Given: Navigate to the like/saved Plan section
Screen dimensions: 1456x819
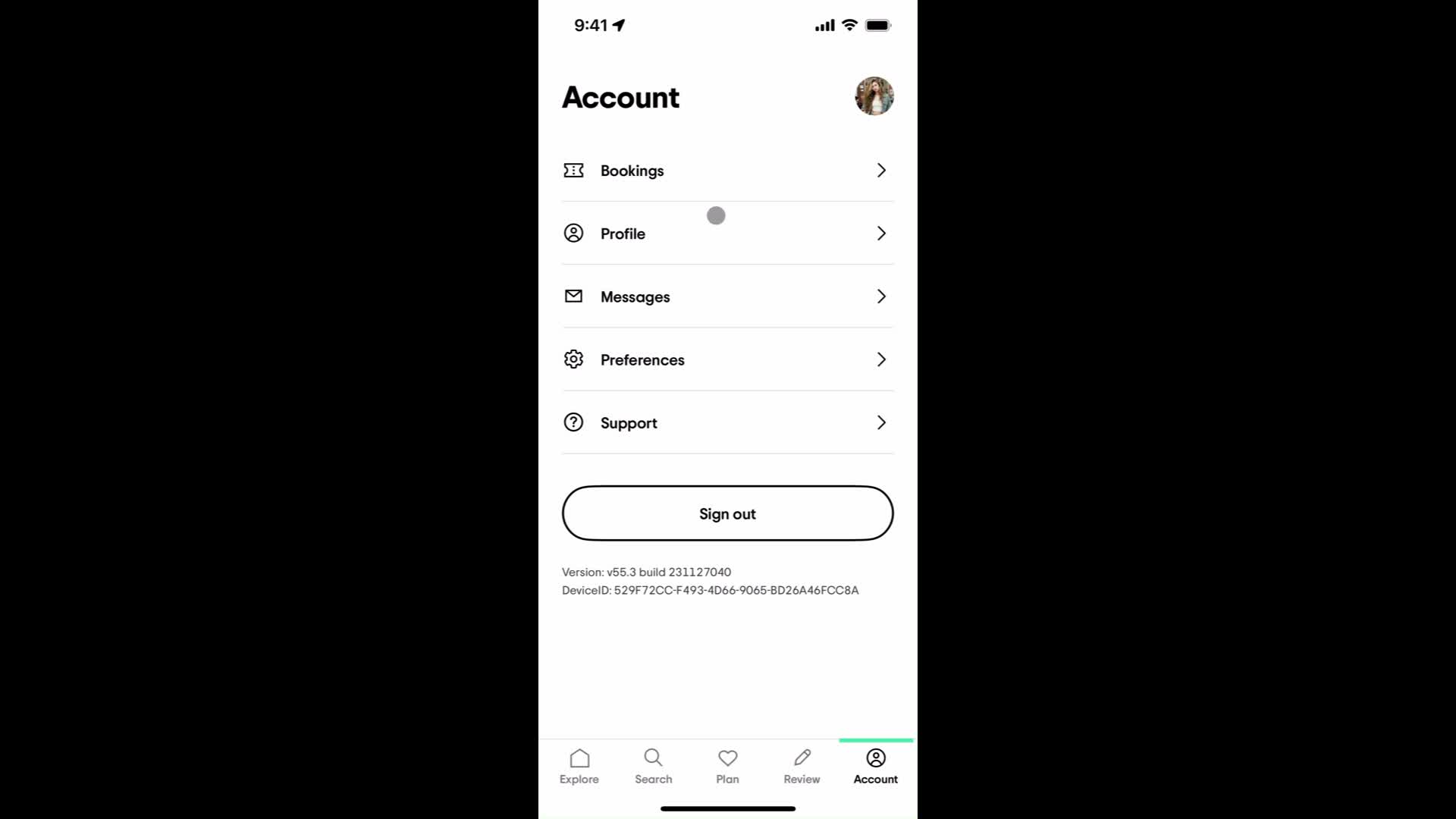Looking at the screenshot, I should (727, 765).
